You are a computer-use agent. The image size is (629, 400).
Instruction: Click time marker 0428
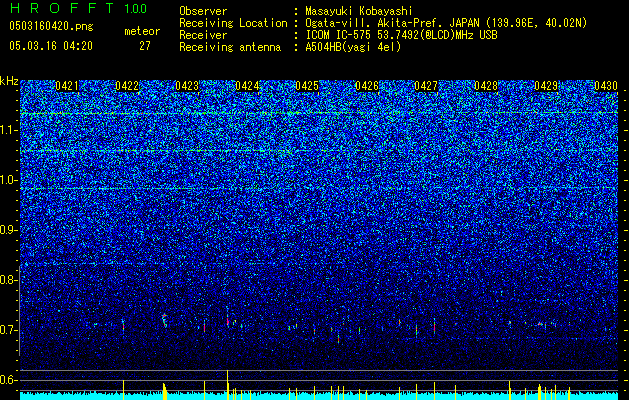486,86
